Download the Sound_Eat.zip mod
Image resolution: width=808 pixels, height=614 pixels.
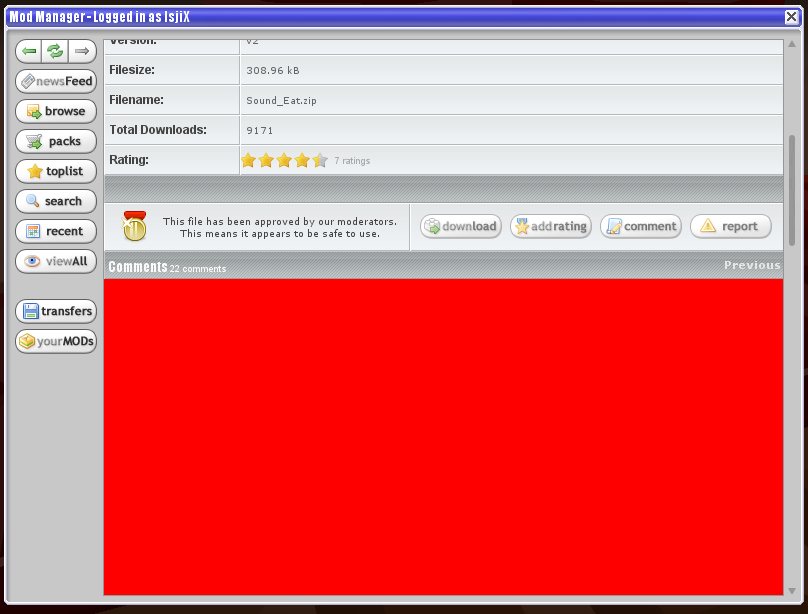coord(461,226)
